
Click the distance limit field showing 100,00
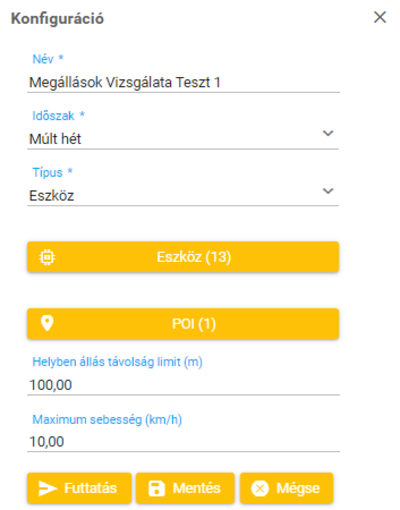click(x=183, y=385)
